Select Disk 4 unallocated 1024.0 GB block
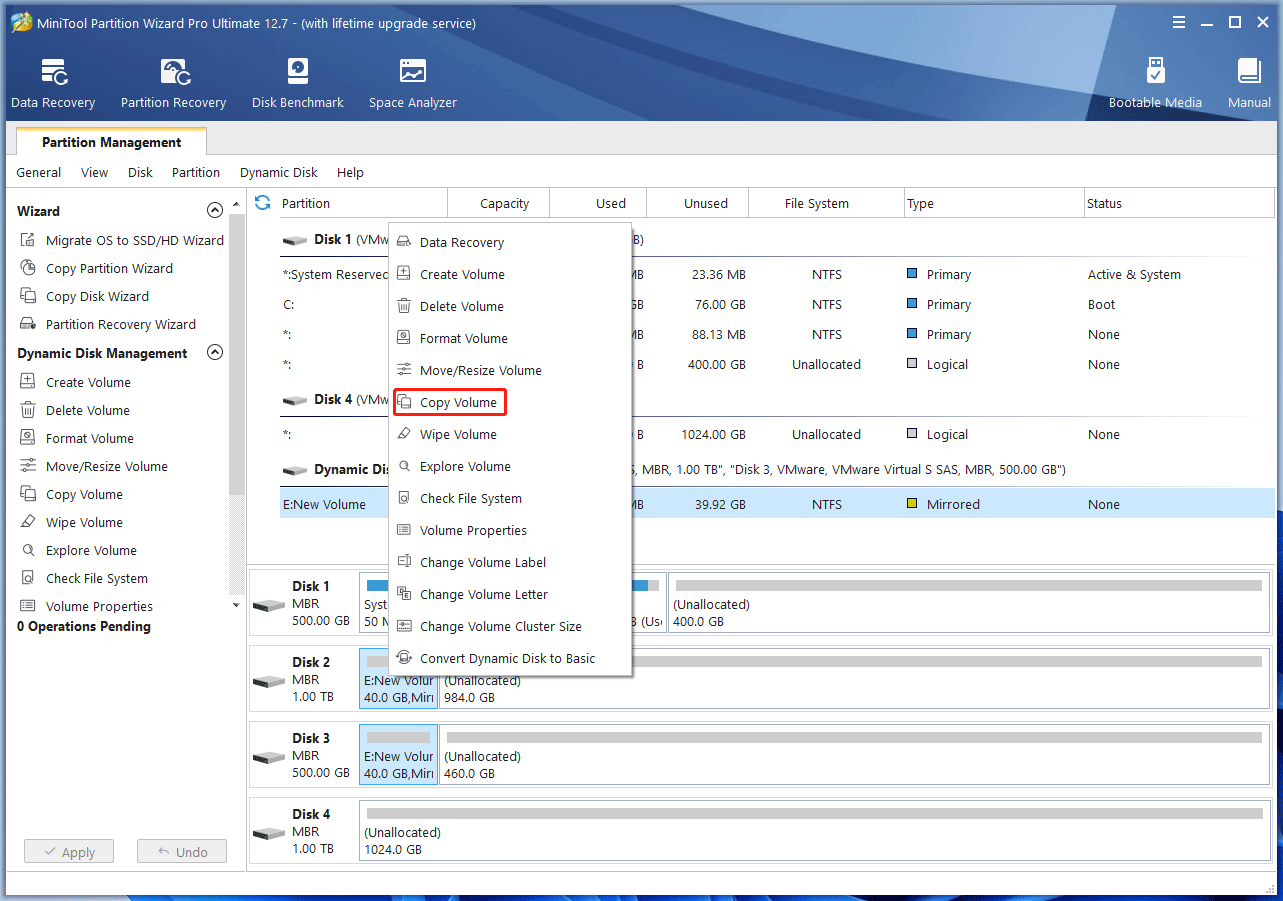 (x=813, y=833)
